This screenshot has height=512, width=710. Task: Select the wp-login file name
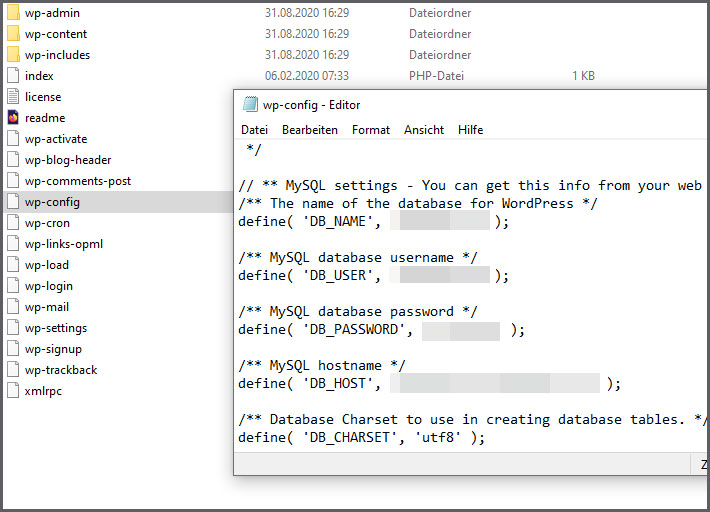pyautogui.click(x=48, y=286)
